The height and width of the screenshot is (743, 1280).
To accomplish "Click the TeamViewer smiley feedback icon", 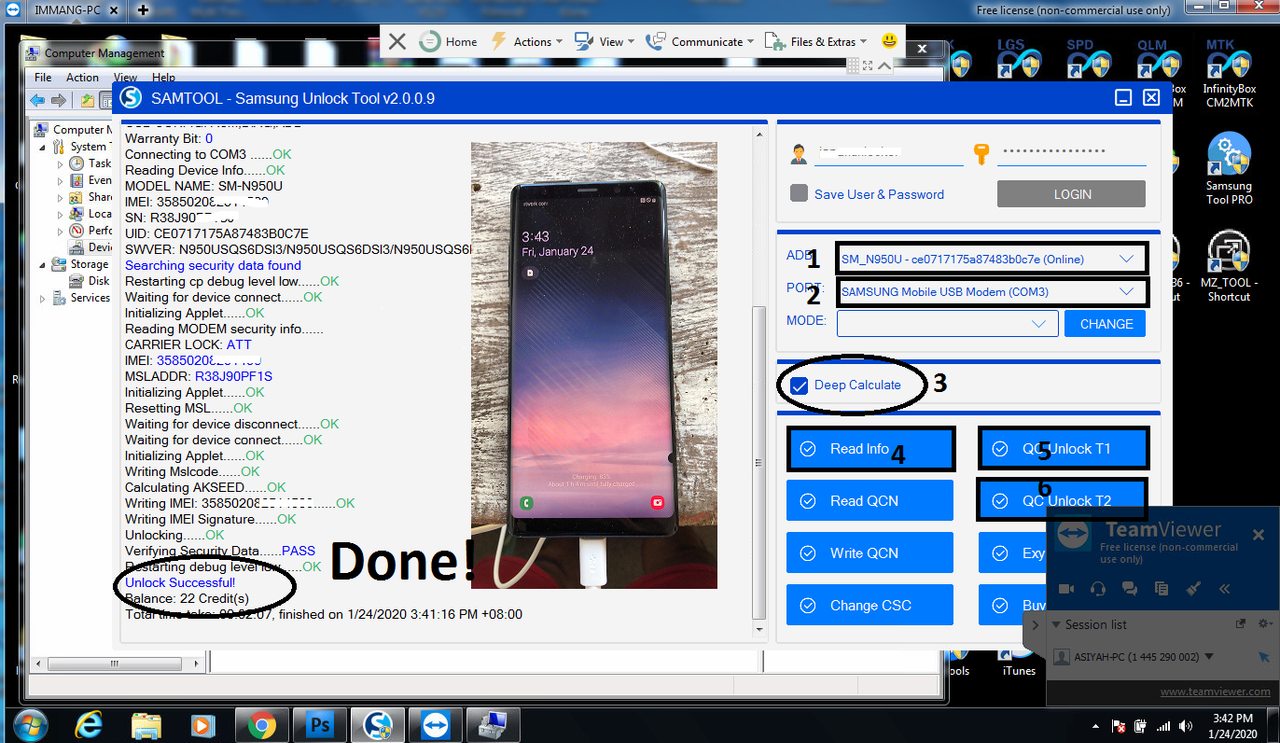I will point(889,41).
